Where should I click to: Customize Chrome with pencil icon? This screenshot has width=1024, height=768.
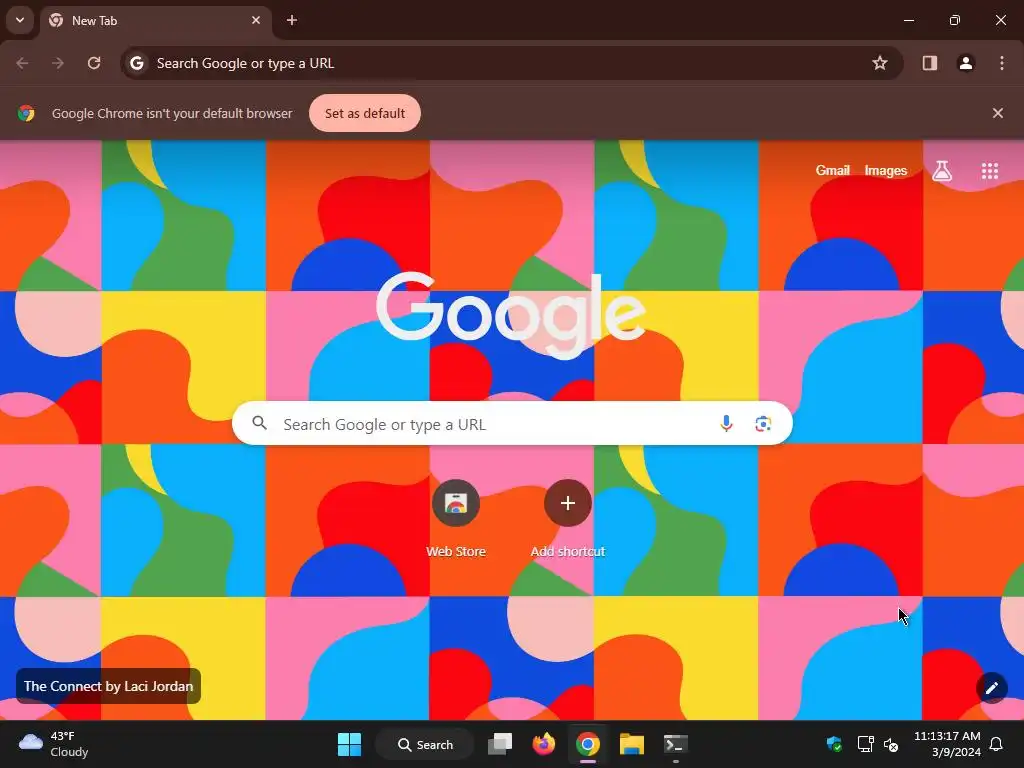992,688
